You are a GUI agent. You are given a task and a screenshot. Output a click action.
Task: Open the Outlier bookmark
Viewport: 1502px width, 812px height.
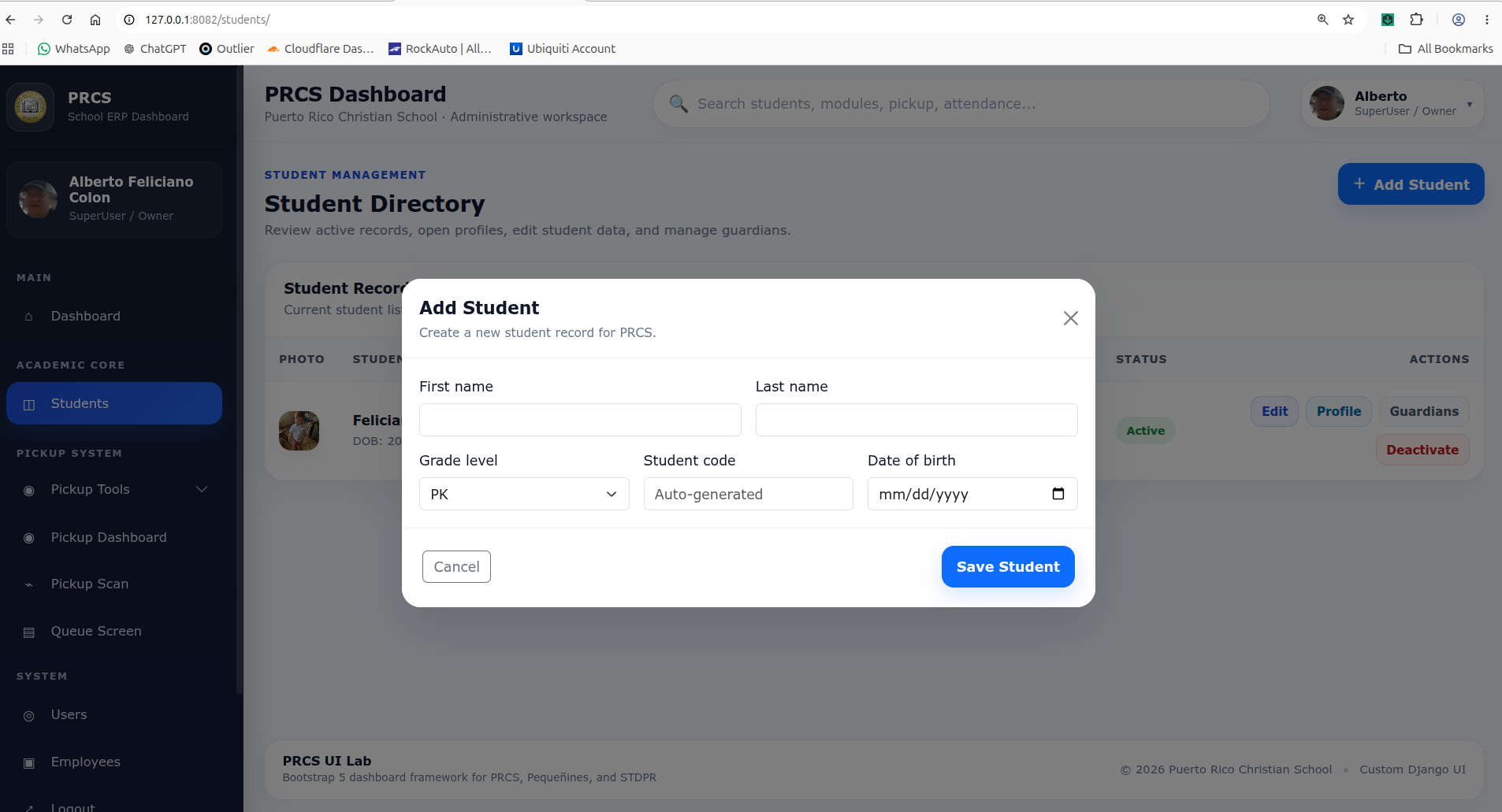(227, 49)
